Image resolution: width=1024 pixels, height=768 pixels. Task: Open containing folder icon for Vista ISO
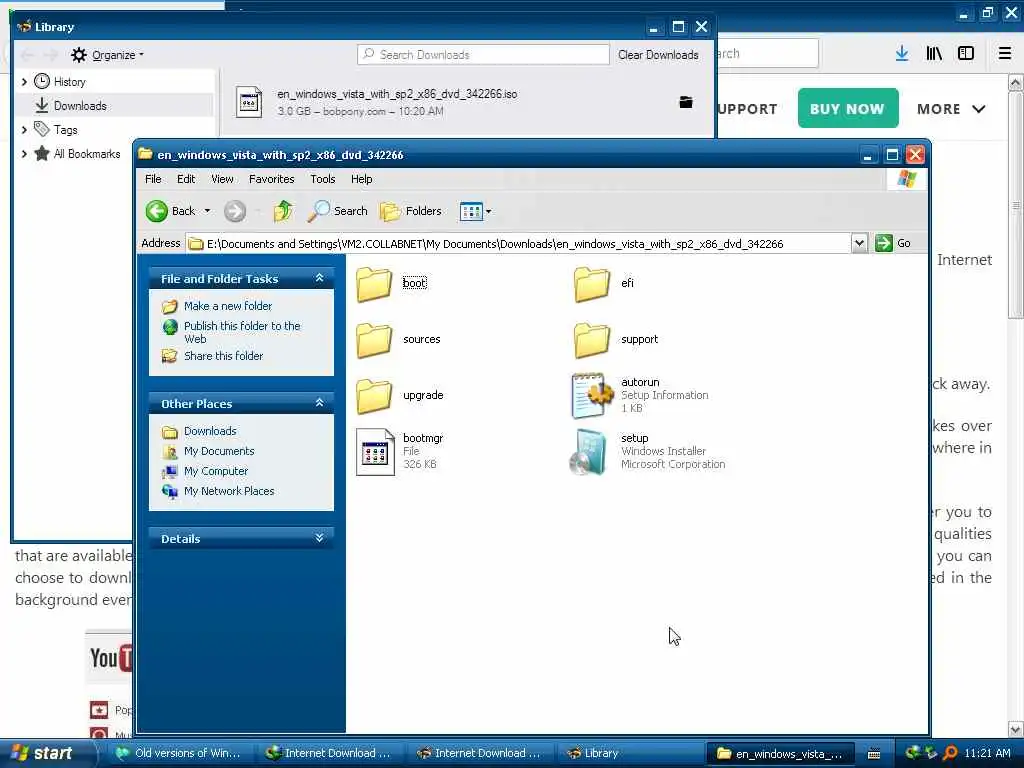click(686, 103)
